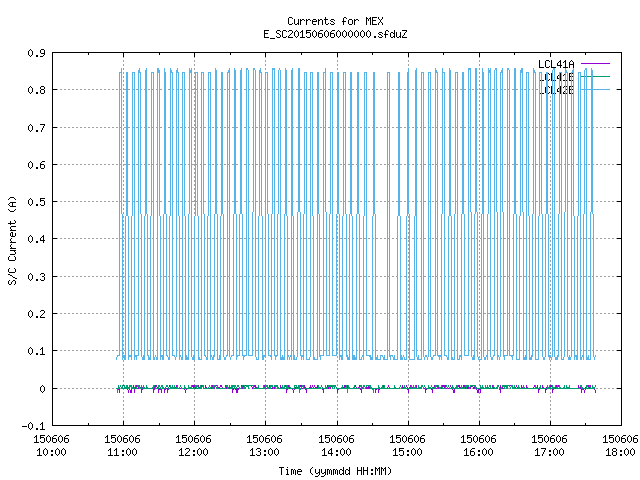
Task: Click the y-axis tick value 0.8
Action: point(36,90)
